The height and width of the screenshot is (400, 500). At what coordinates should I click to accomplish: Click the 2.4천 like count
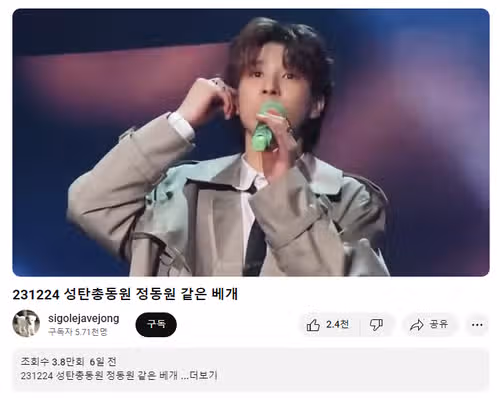[337, 324]
